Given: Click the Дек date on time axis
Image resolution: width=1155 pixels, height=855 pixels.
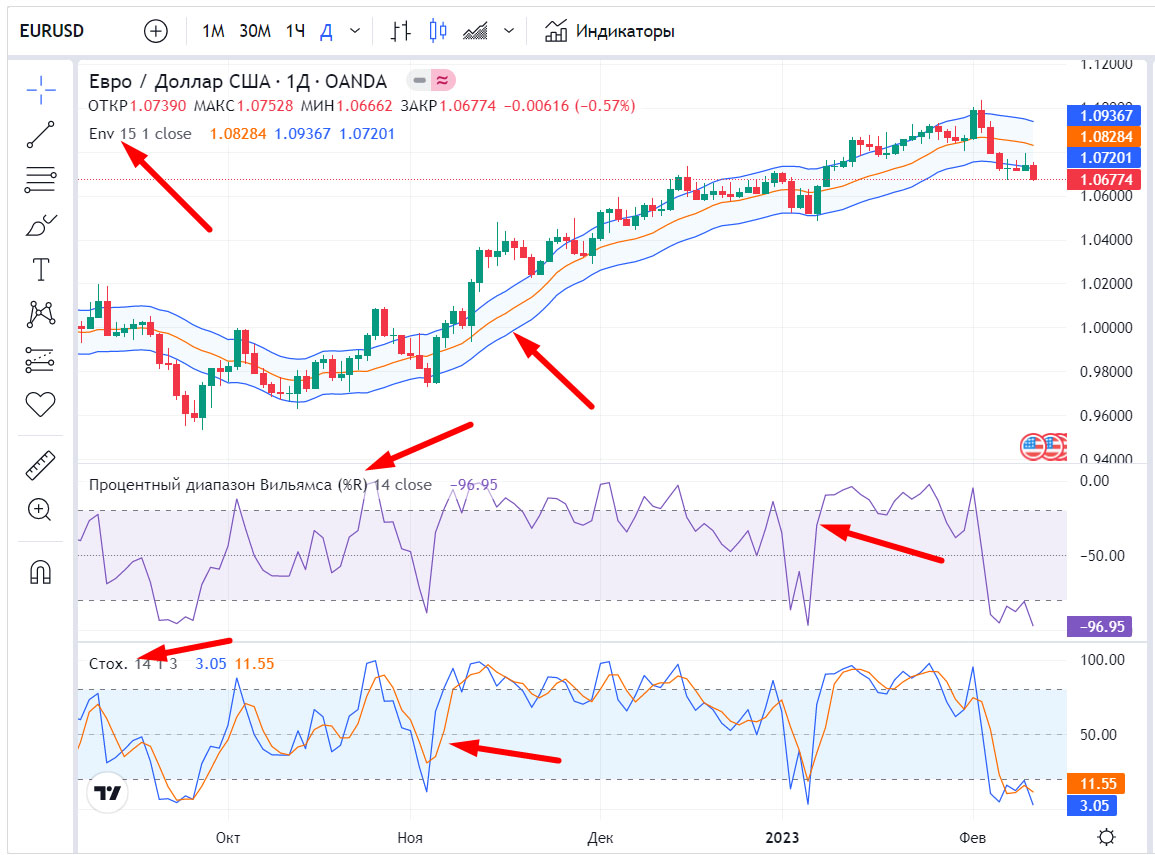Looking at the screenshot, I should coord(600,838).
